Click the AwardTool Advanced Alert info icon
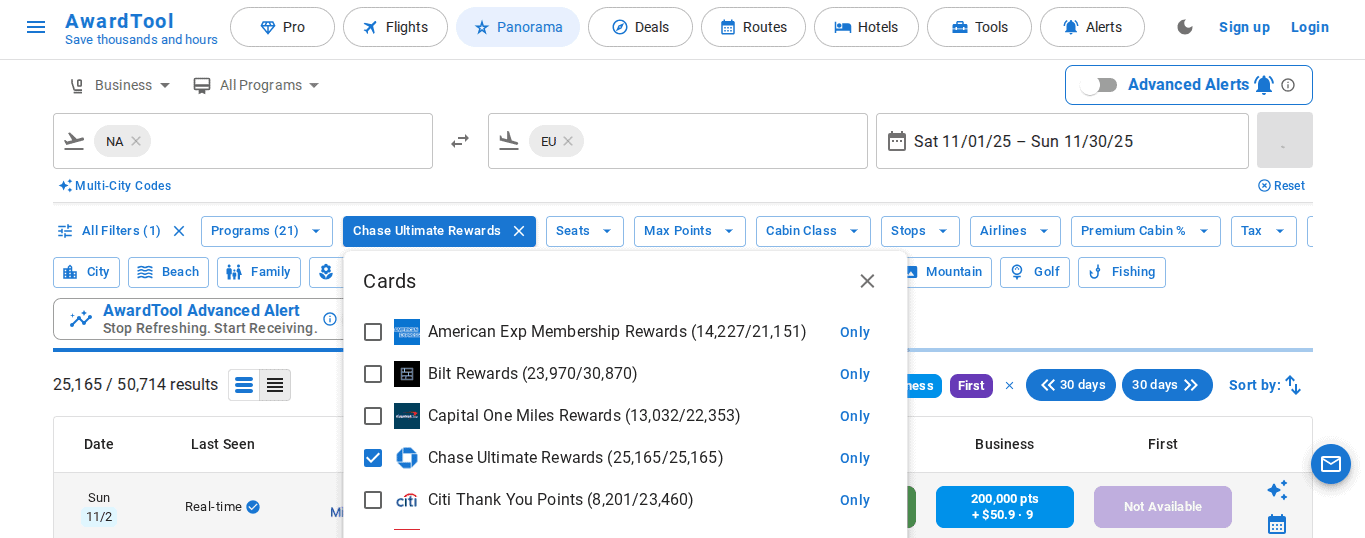The width and height of the screenshot is (1365, 538). [330, 319]
